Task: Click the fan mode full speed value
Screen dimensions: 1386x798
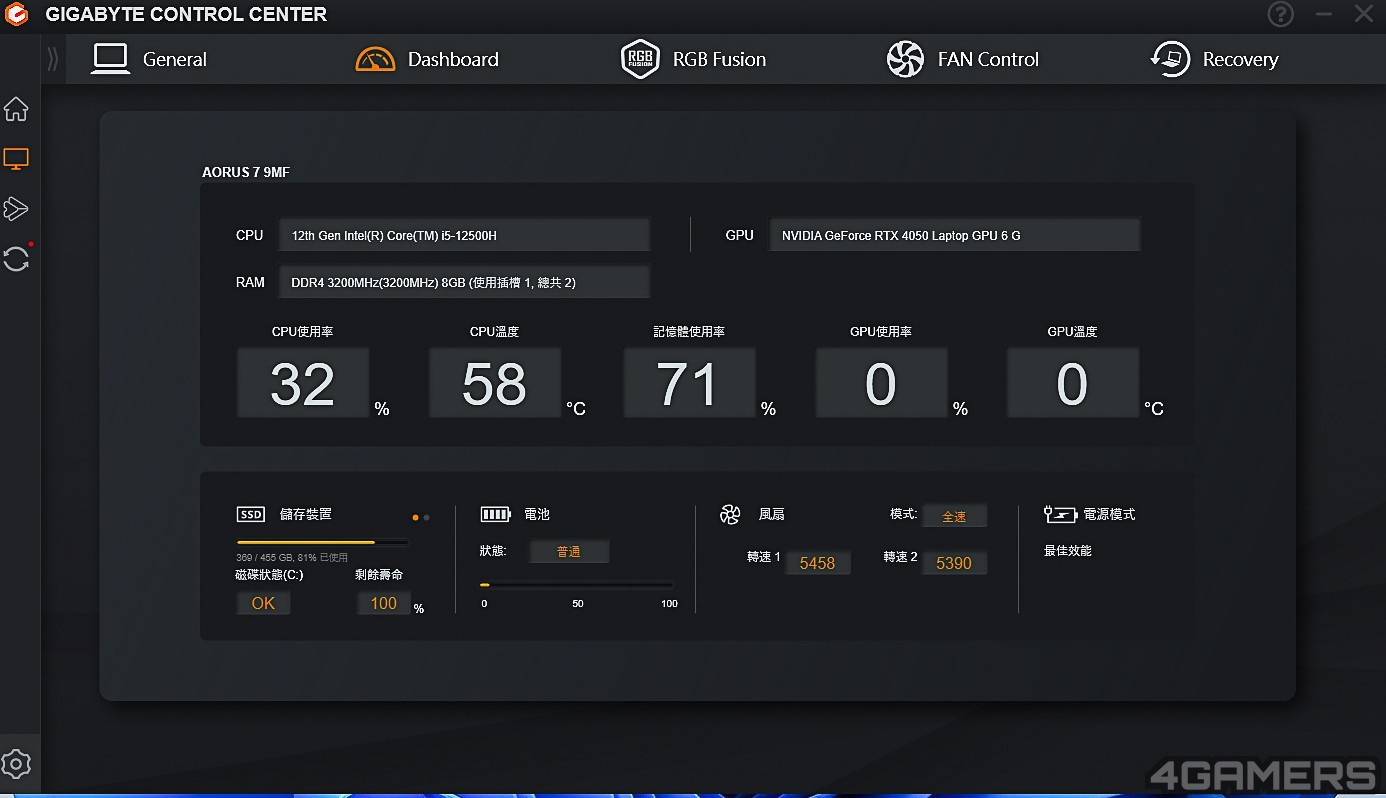Action: point(954,516)
